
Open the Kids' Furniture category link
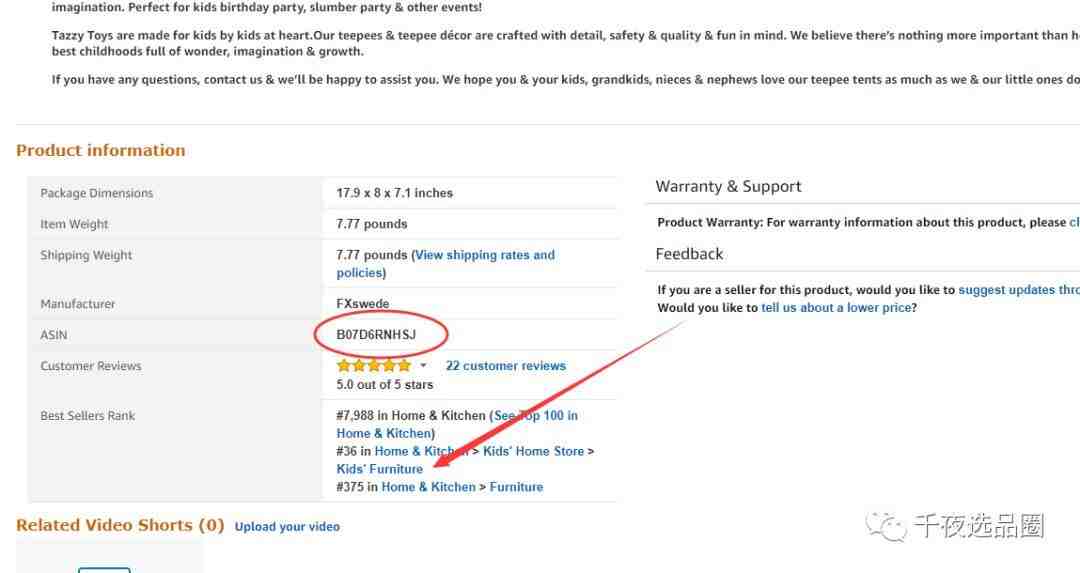[380, 469]
